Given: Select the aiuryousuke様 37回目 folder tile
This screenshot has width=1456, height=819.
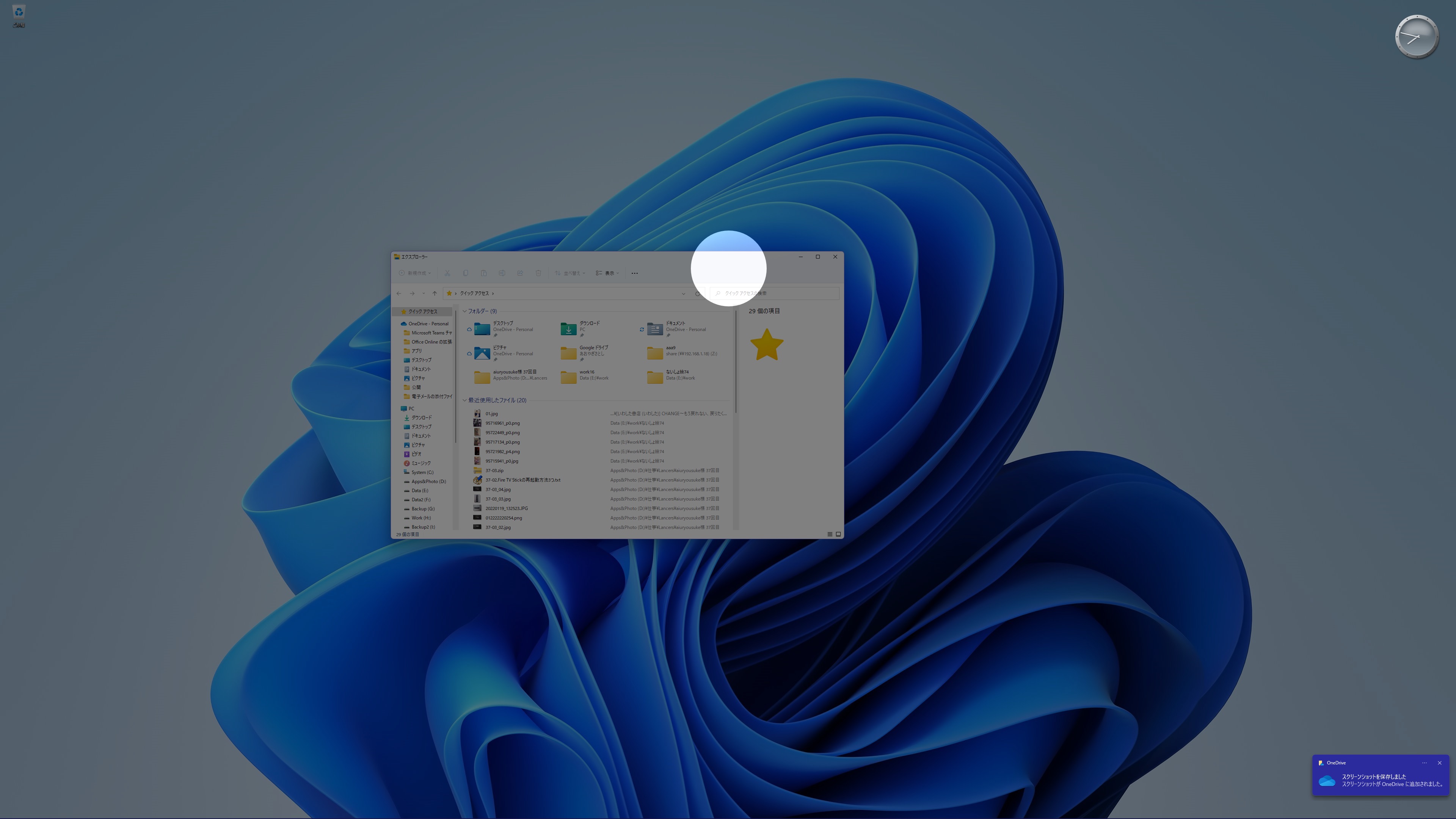Looking at the screenshot, I should click(510, 377).
